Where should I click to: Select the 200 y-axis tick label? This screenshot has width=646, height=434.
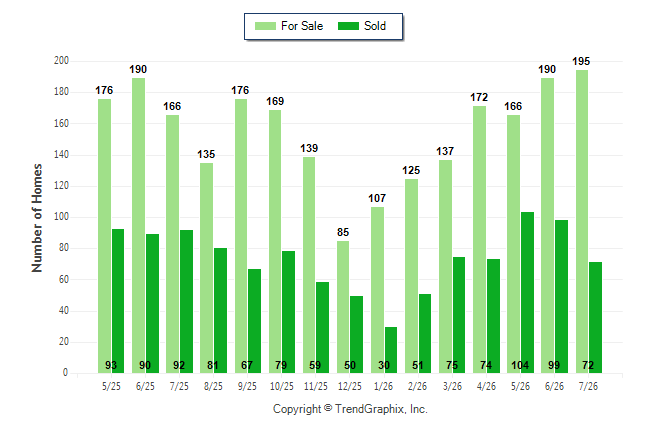61,61
